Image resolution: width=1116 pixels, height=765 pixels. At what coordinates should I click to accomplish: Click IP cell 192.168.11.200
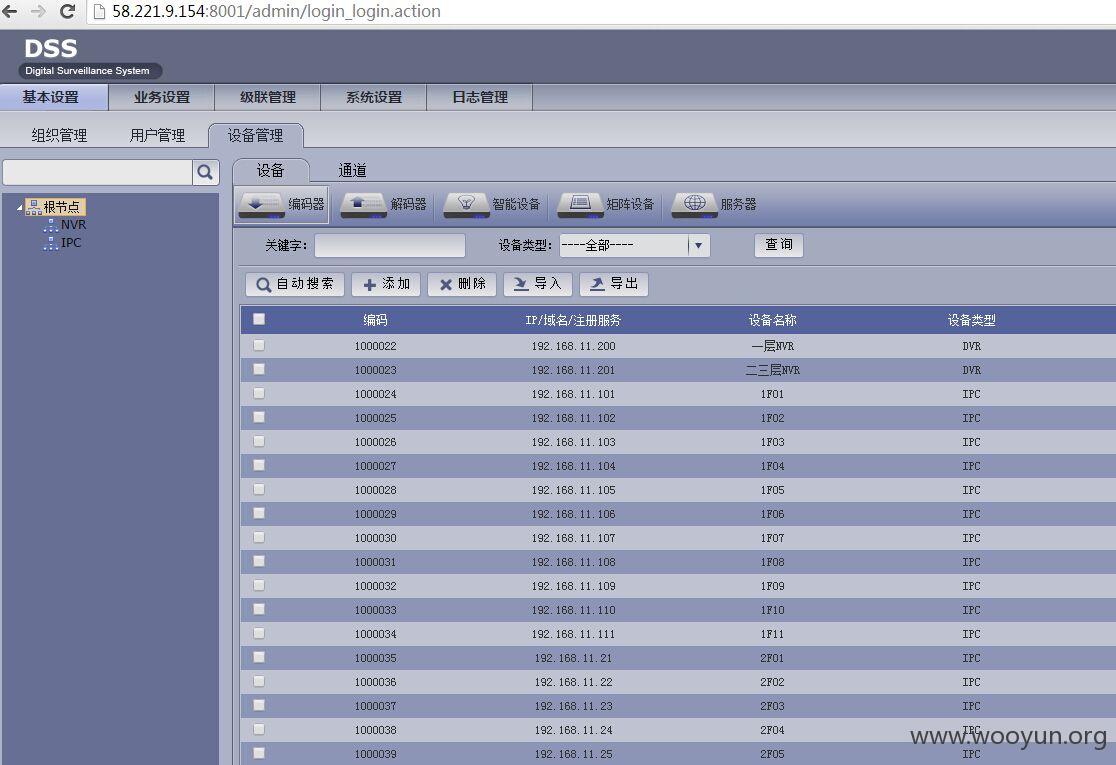(573, 346)
